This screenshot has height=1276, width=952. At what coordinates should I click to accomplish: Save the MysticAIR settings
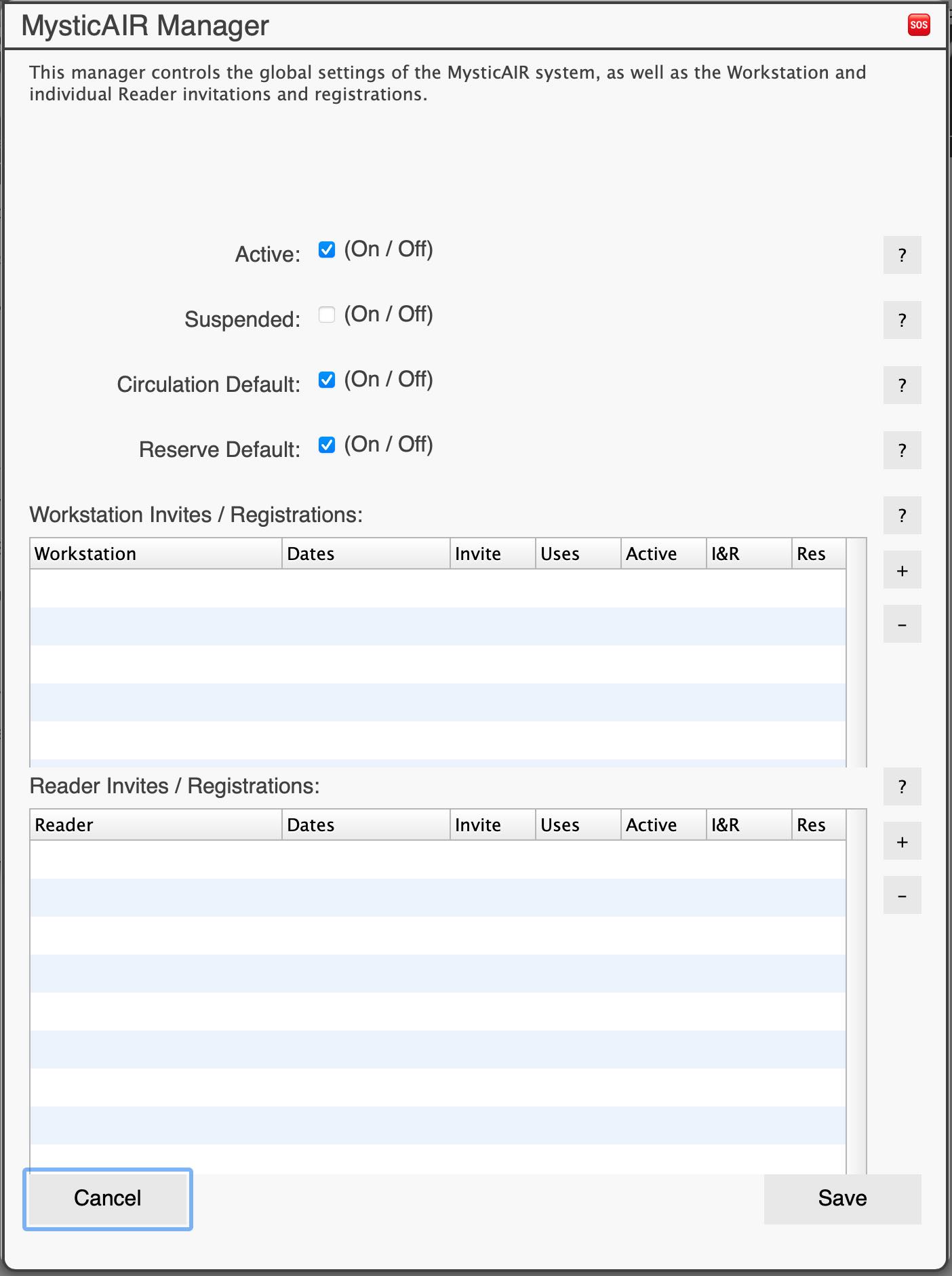tap(842, 1199)
